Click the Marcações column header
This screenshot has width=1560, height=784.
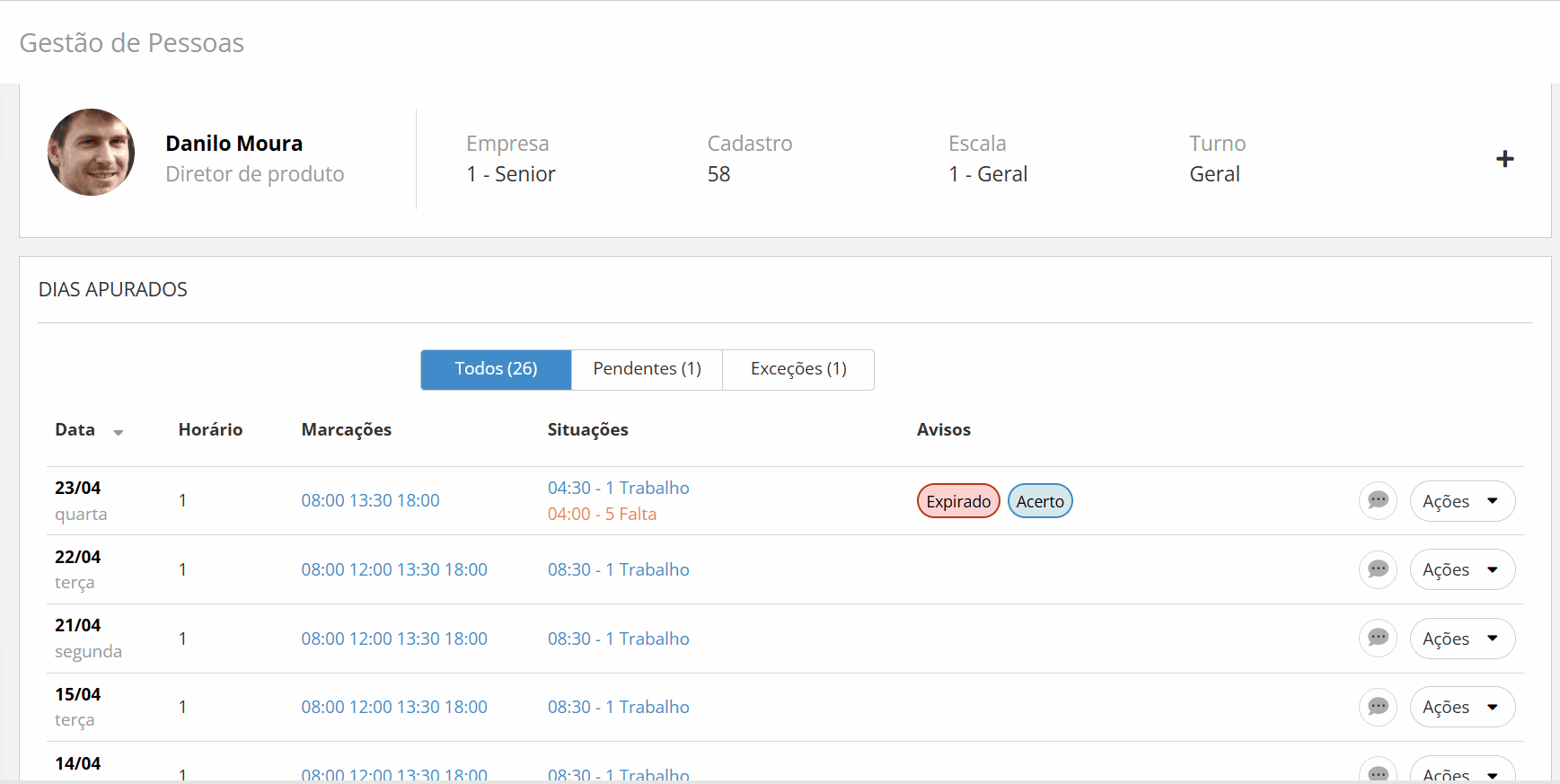(347, 430)
